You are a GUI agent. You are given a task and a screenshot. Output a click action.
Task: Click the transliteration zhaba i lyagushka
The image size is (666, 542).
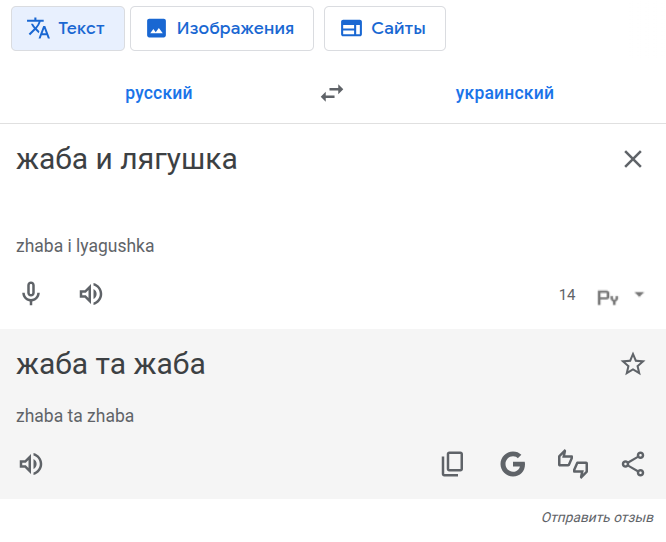click(x=86, y=246)
